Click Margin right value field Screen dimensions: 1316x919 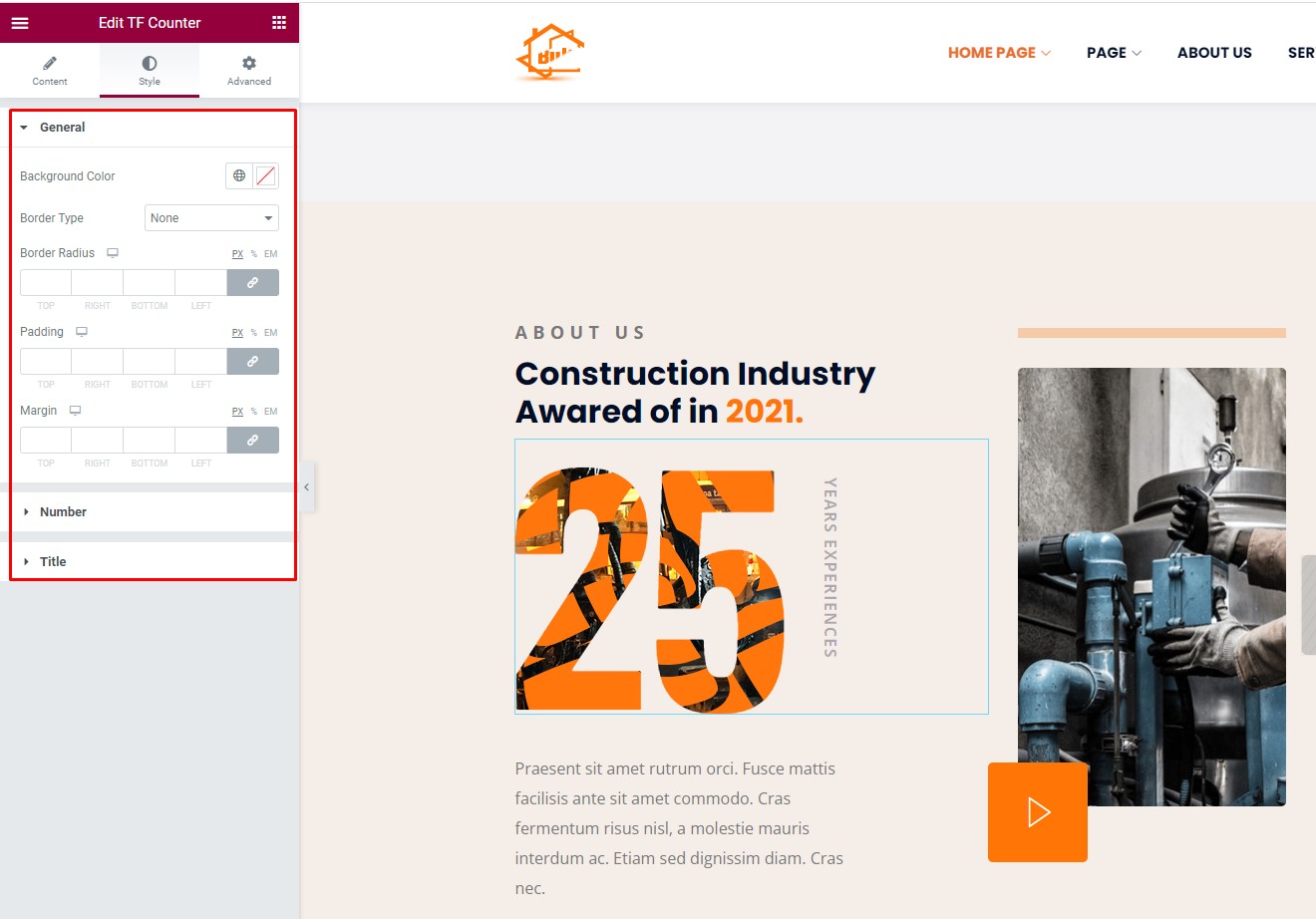pos(98,441)
